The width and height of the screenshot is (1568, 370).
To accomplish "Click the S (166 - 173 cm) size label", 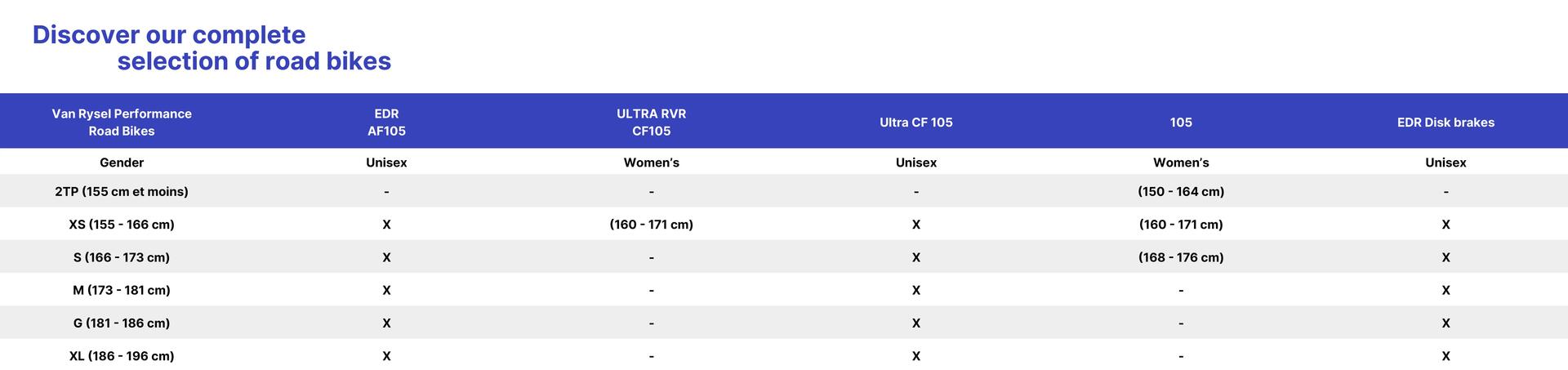I will click(122, 257).
